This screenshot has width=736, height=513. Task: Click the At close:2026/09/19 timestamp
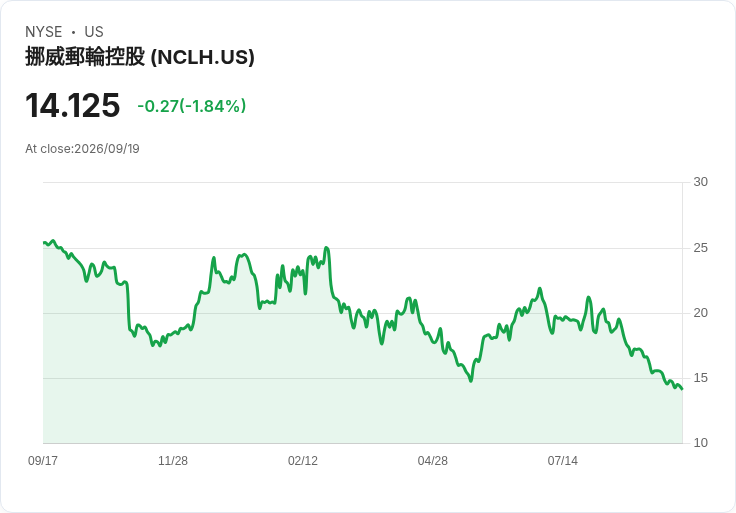pos(82,149)
